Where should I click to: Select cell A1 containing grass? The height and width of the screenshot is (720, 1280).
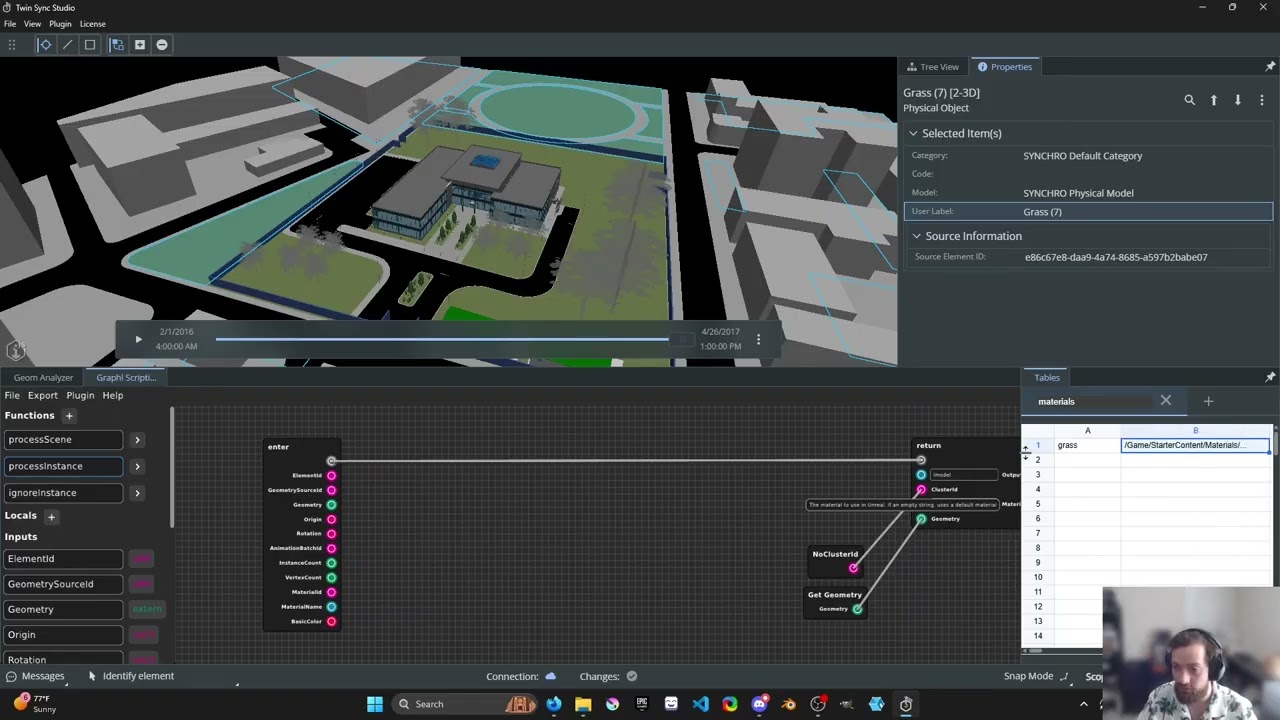click(x=1087, y=445)
